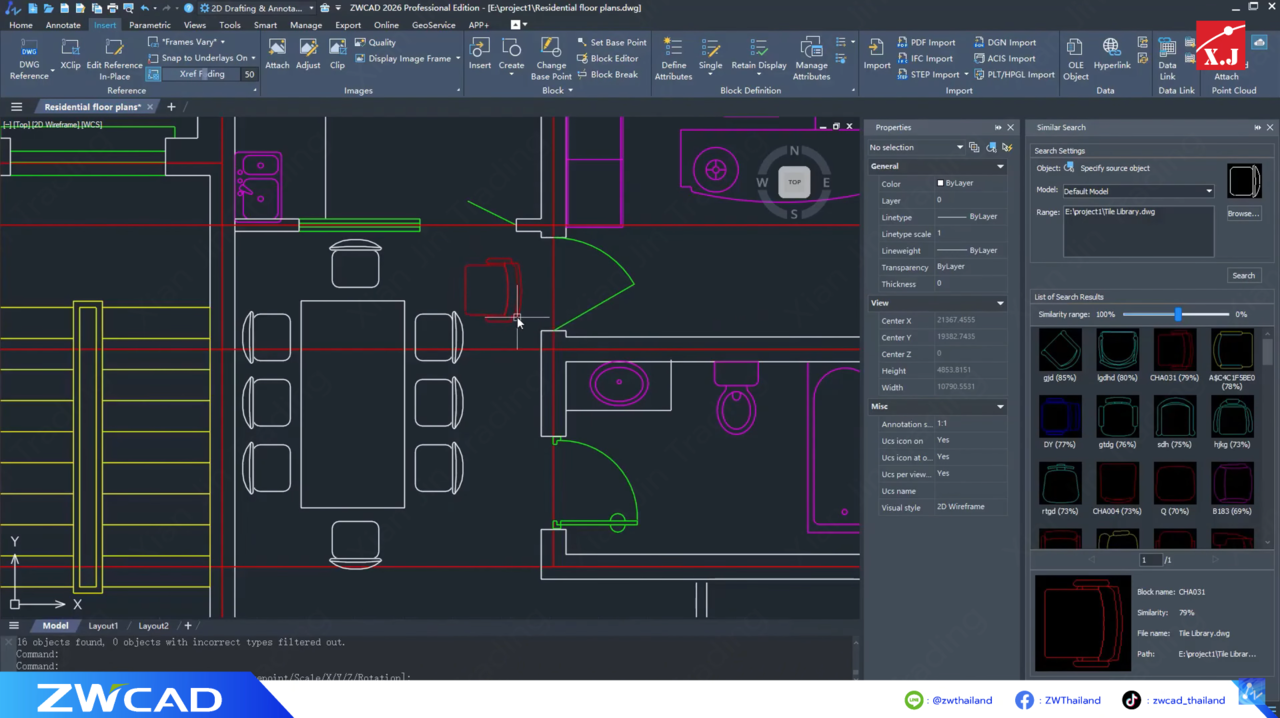Click the Similarity range slider handle

pos(1178,315)
